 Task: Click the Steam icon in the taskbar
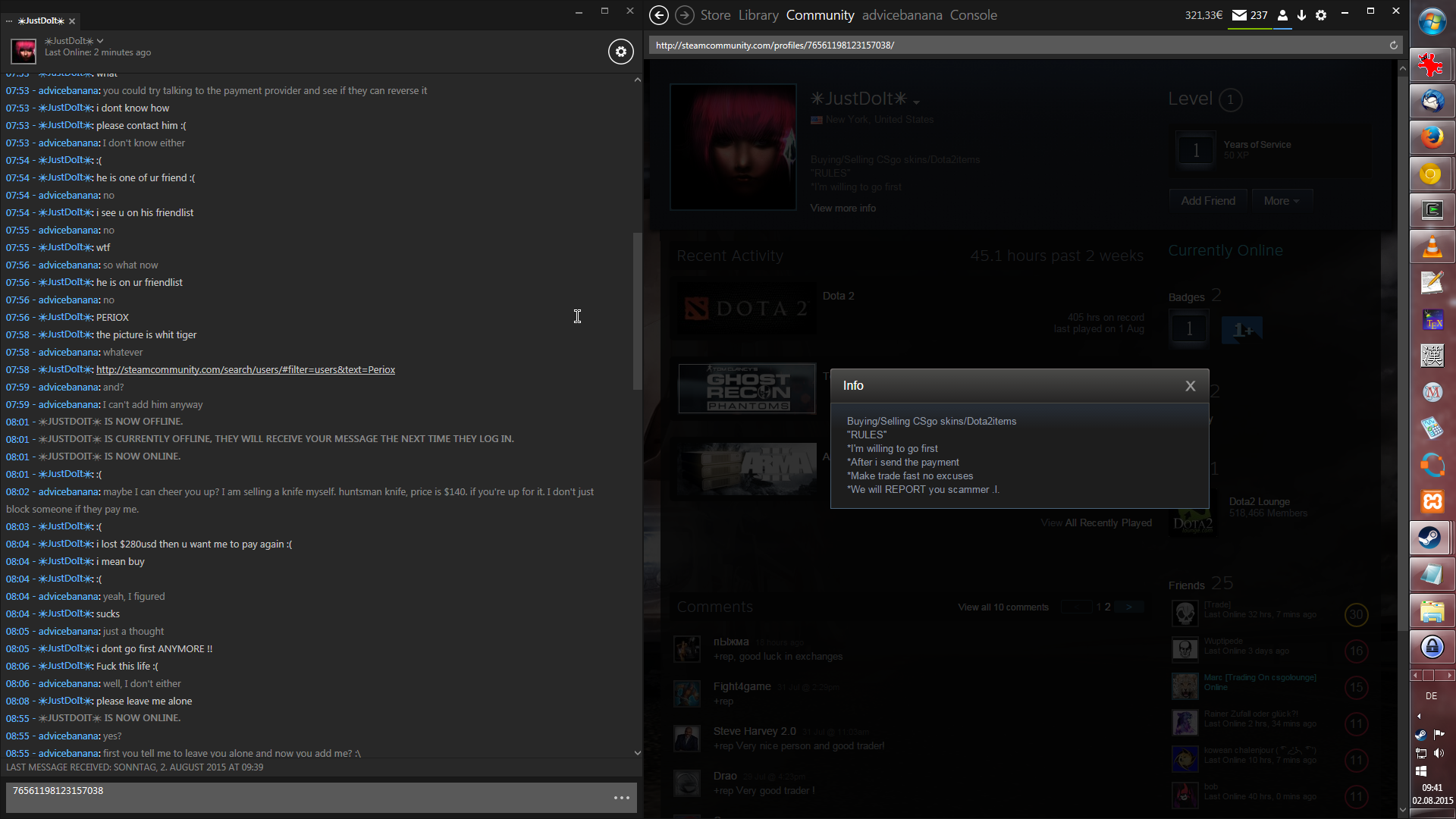(x=1431, y=538)
